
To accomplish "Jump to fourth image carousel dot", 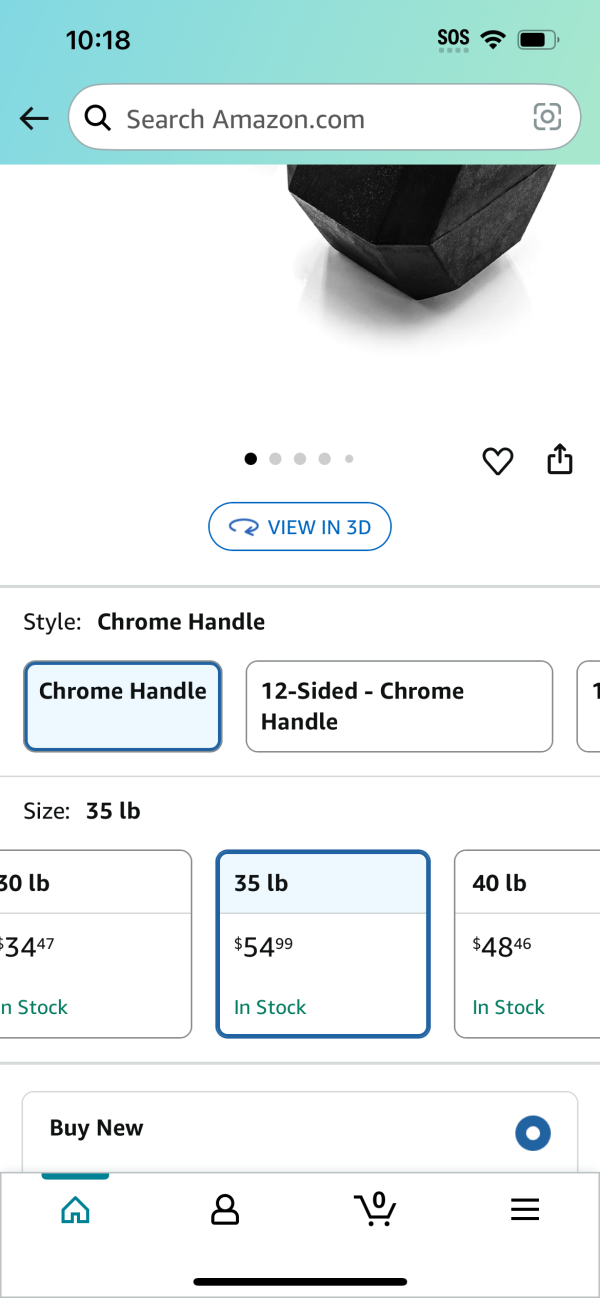I will tap(324, 459).
